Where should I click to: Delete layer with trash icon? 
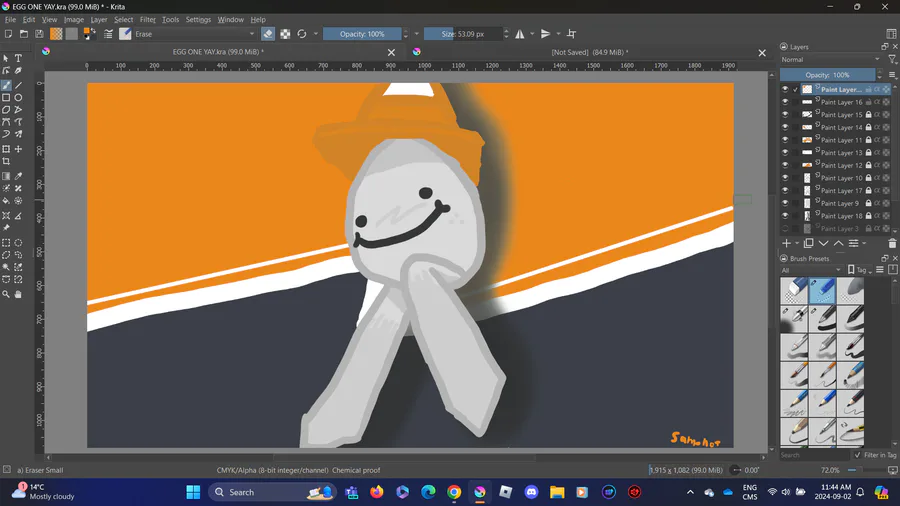pyautogui.click(x=892, y=243)
